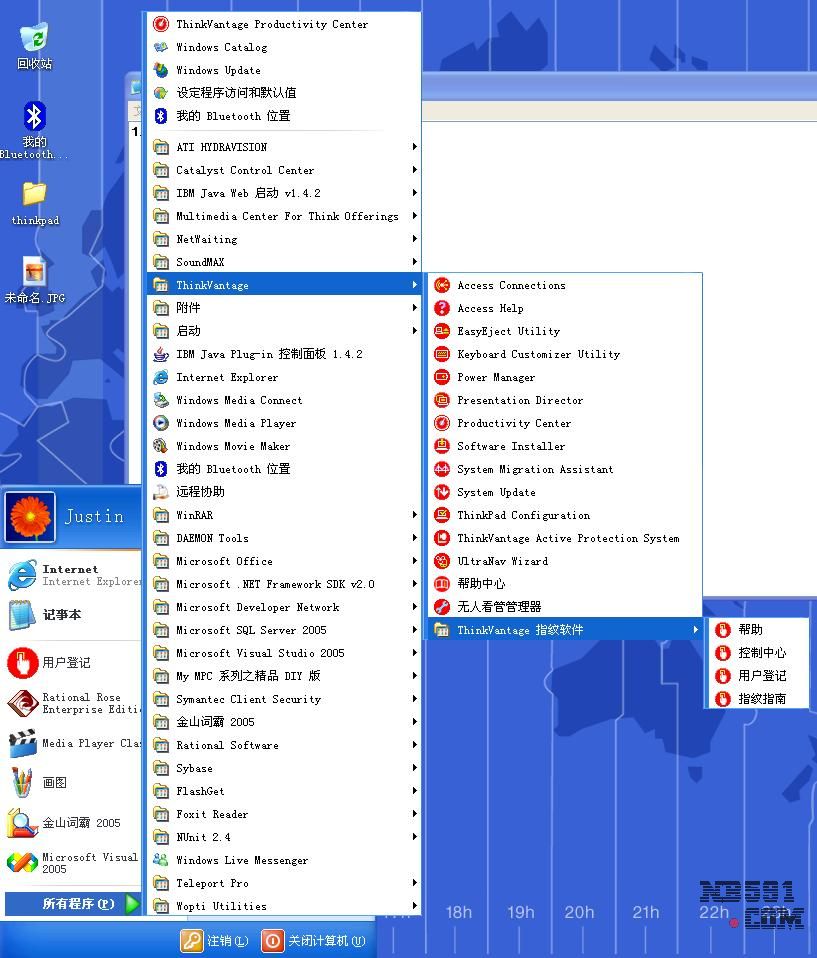Launch Access Connections from ThinkVantage menu

511,285
